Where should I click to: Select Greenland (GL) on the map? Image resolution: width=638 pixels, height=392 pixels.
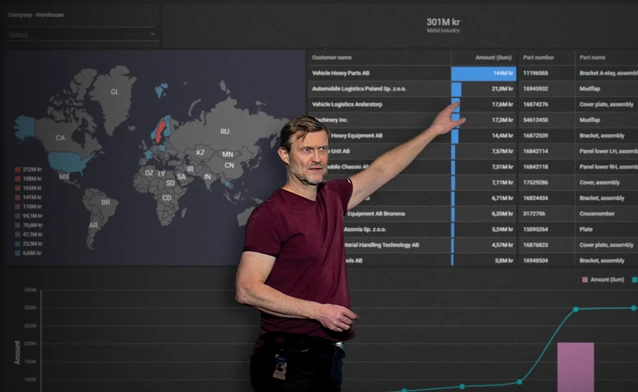pos(114,92)
